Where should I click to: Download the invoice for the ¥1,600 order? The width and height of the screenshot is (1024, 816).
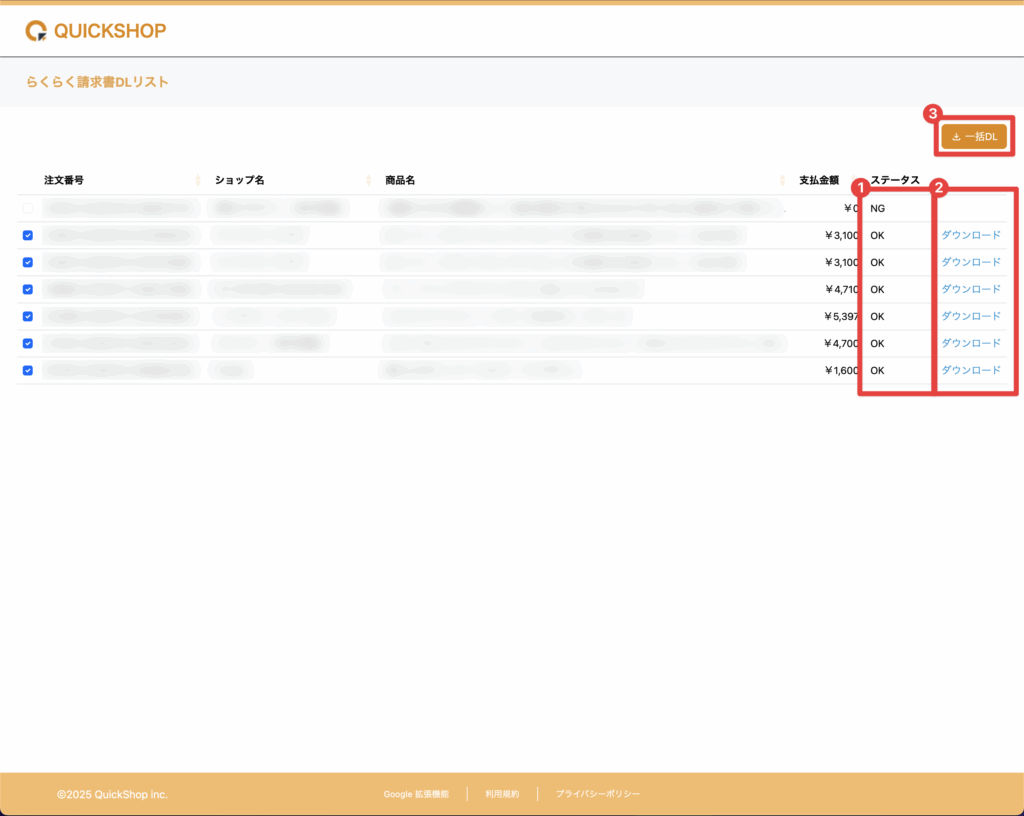pyautogui.click(x=970, y=370)
